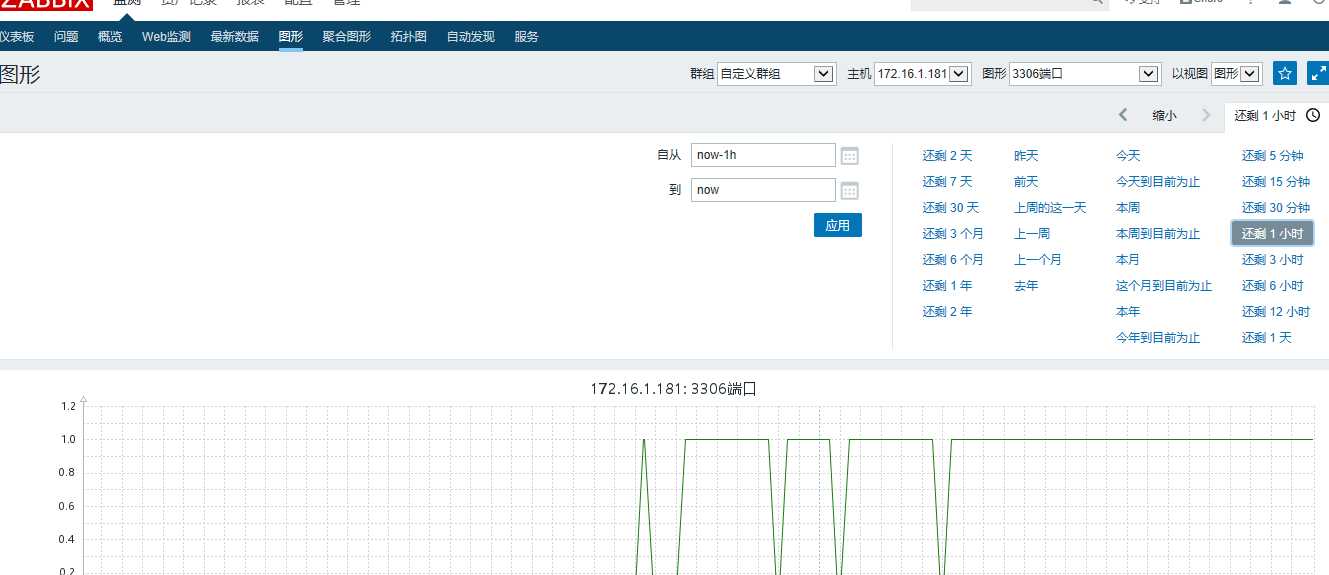This screenshot has width=1329, height=575.
Task: Open calendar picker for 自从 field
Action: pyautogui.click(x=850, y=155)
